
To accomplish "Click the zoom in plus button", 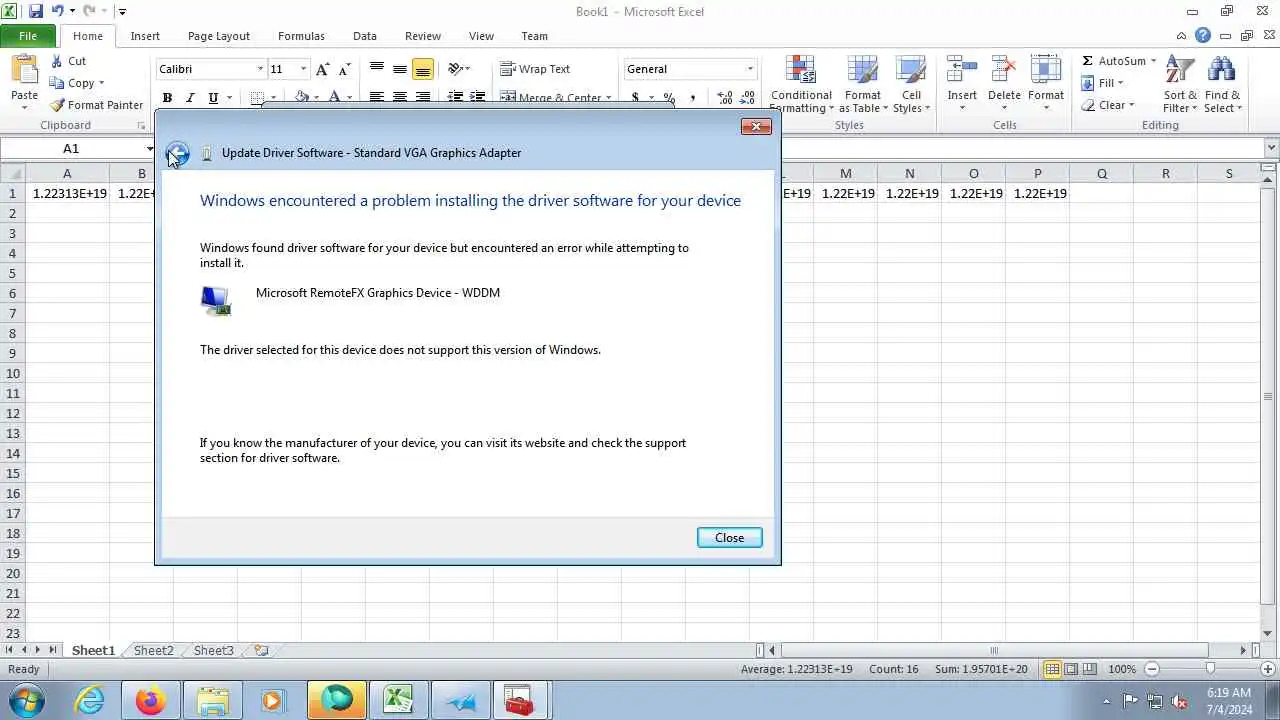I will point(1269,669).
